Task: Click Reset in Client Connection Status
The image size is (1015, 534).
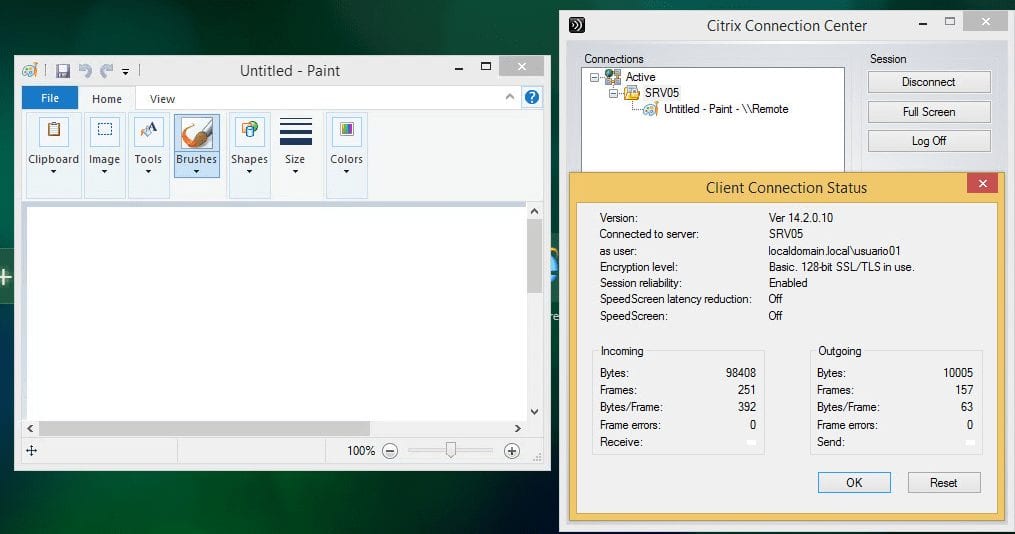Action: (943, 482)
